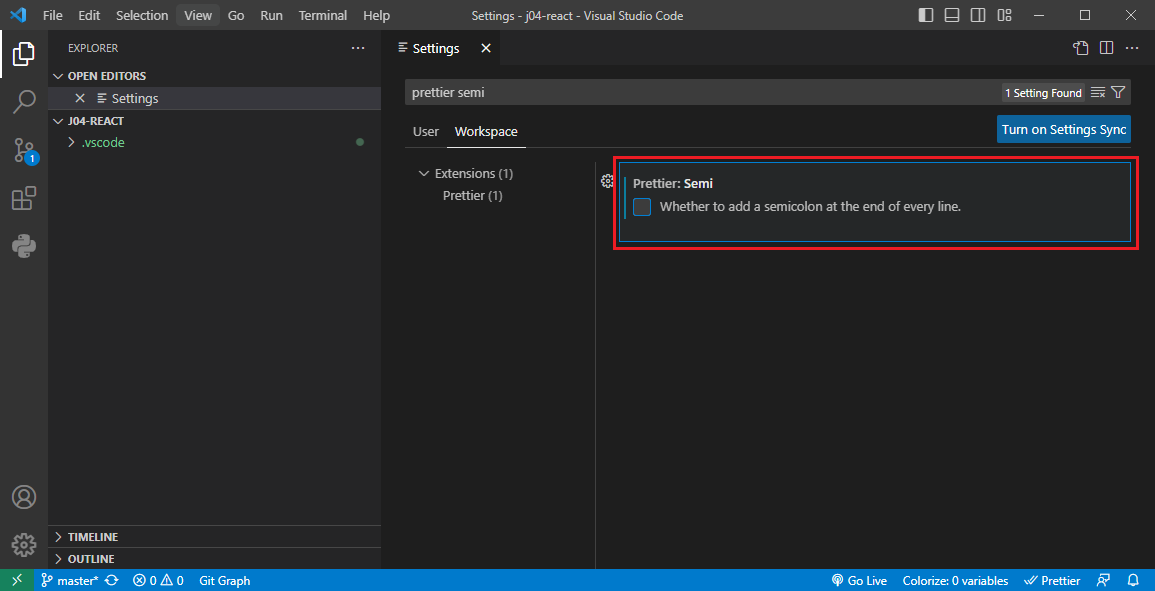Open the Source Control view
The width and height of the screenshot is (1155, 591).
coord(24,150)
